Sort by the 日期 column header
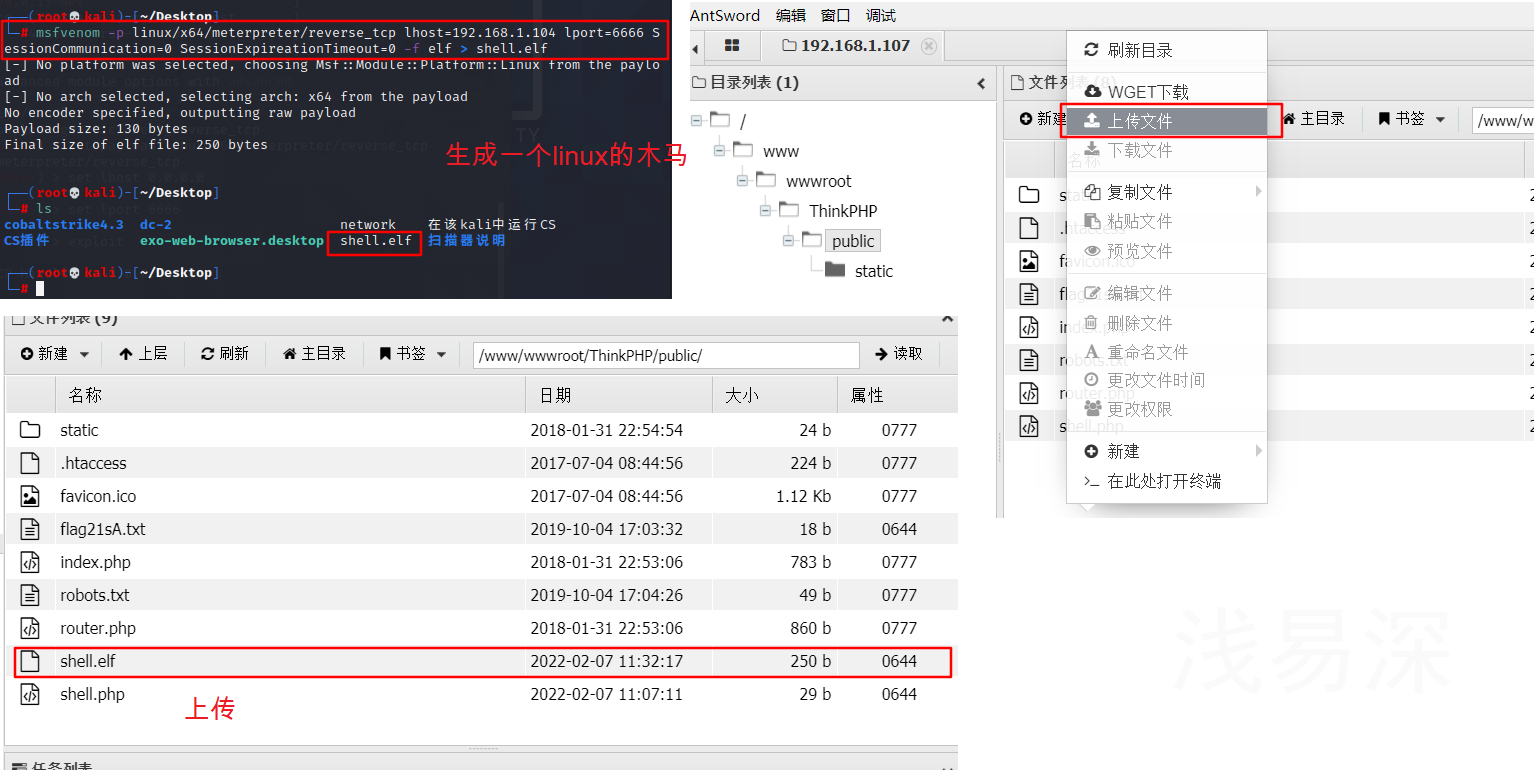The width and height of the screenshot is (1540, 782). (619, 395)
